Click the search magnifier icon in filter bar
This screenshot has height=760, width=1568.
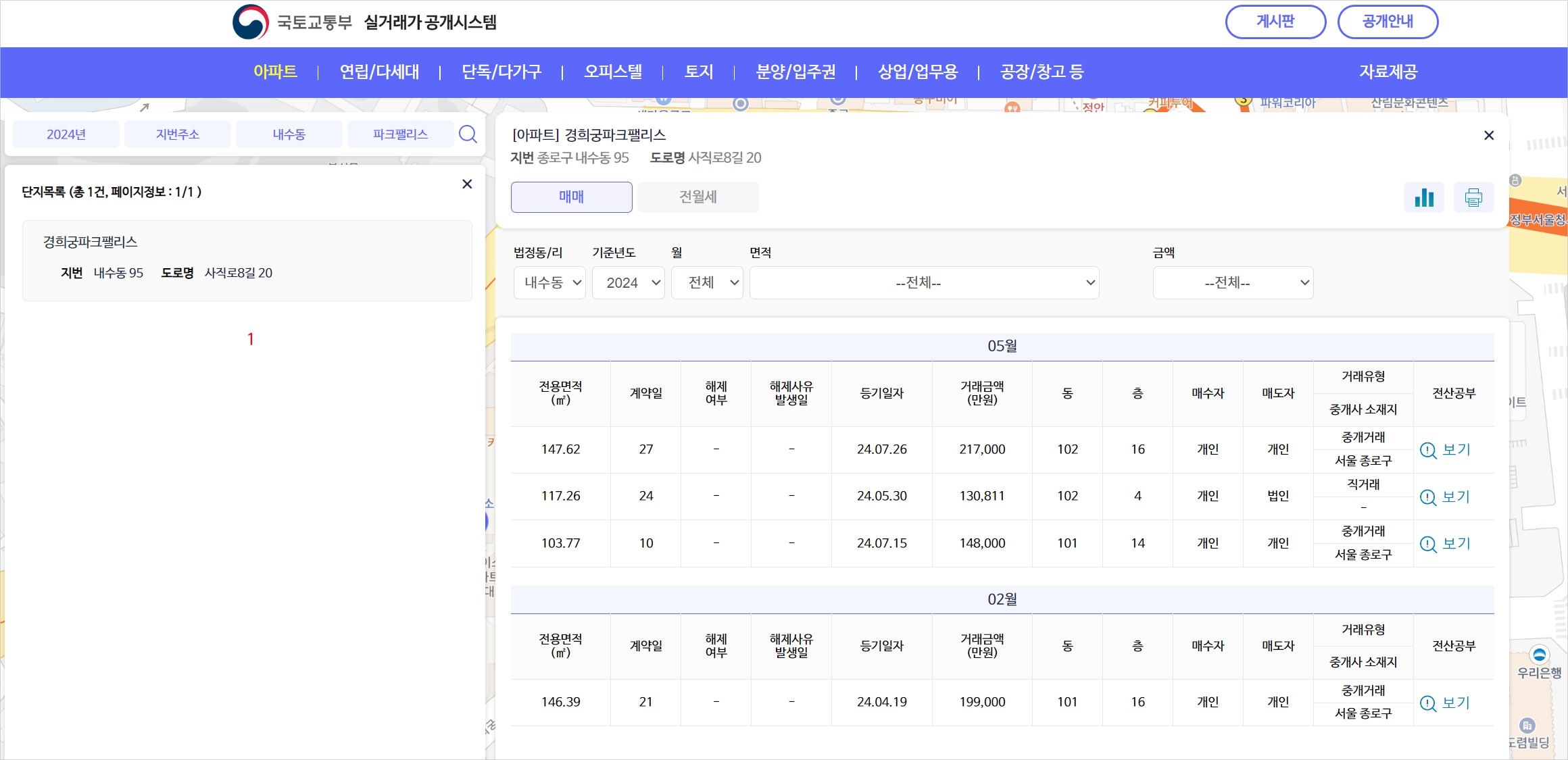coord(468,134)
